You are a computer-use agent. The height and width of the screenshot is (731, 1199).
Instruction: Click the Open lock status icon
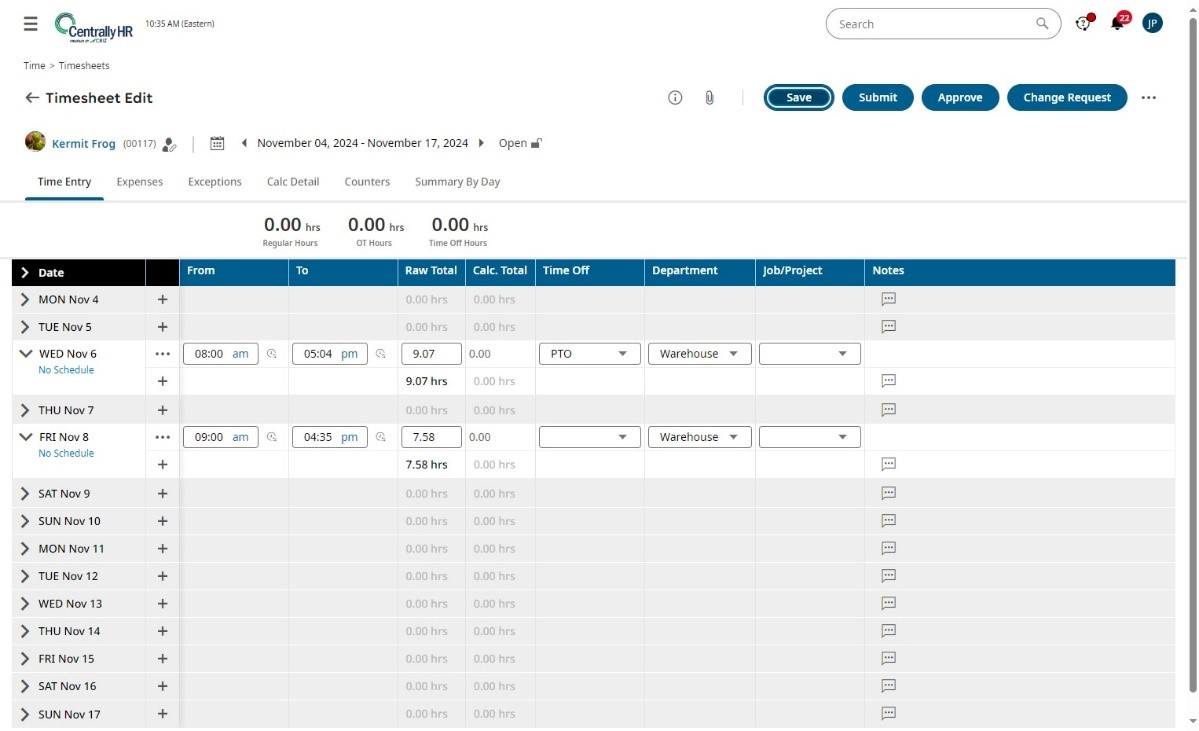pyautogui.click(x=536, y=143)
